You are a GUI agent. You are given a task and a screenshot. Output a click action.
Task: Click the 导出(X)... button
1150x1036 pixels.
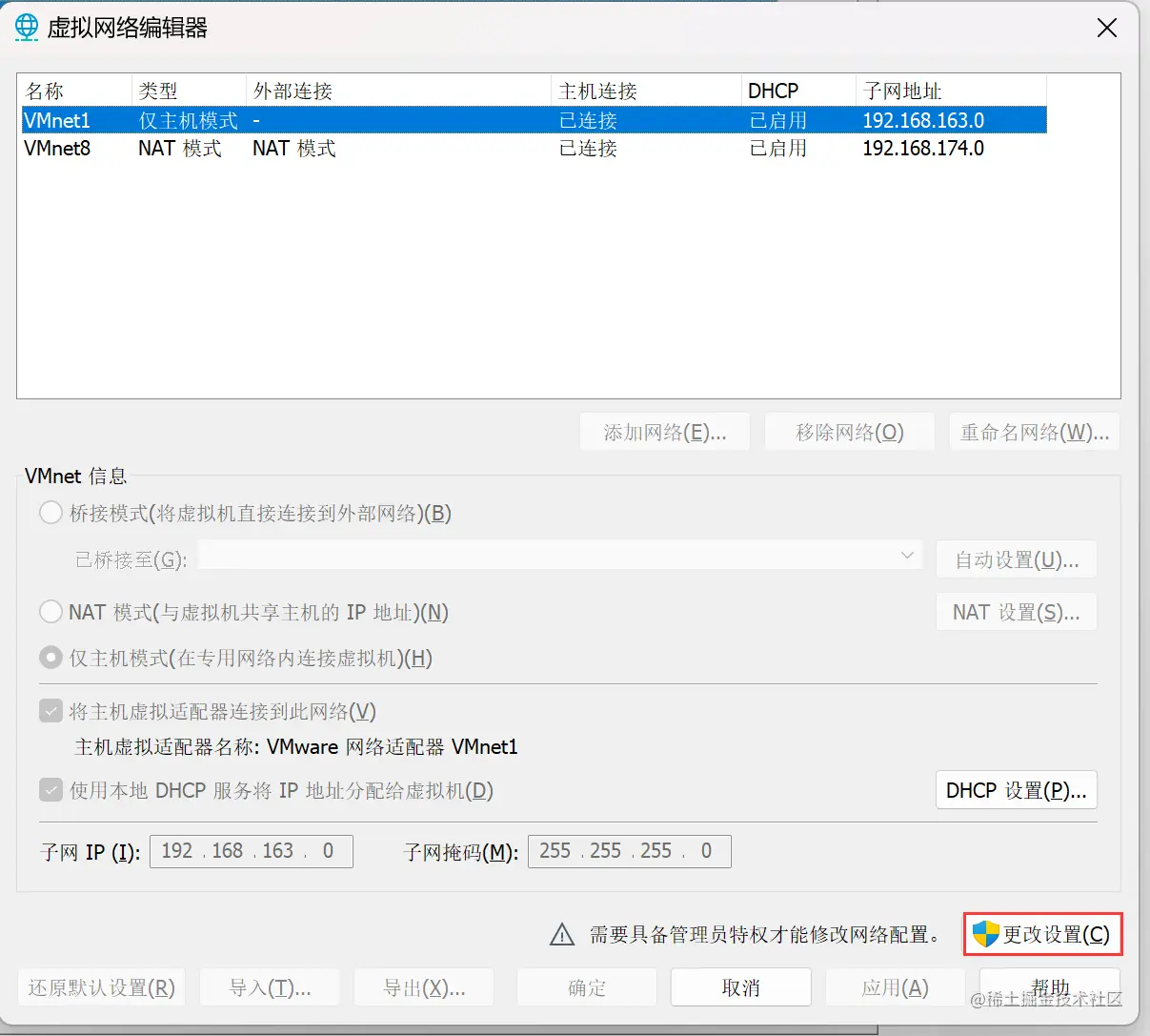(424, 987)
